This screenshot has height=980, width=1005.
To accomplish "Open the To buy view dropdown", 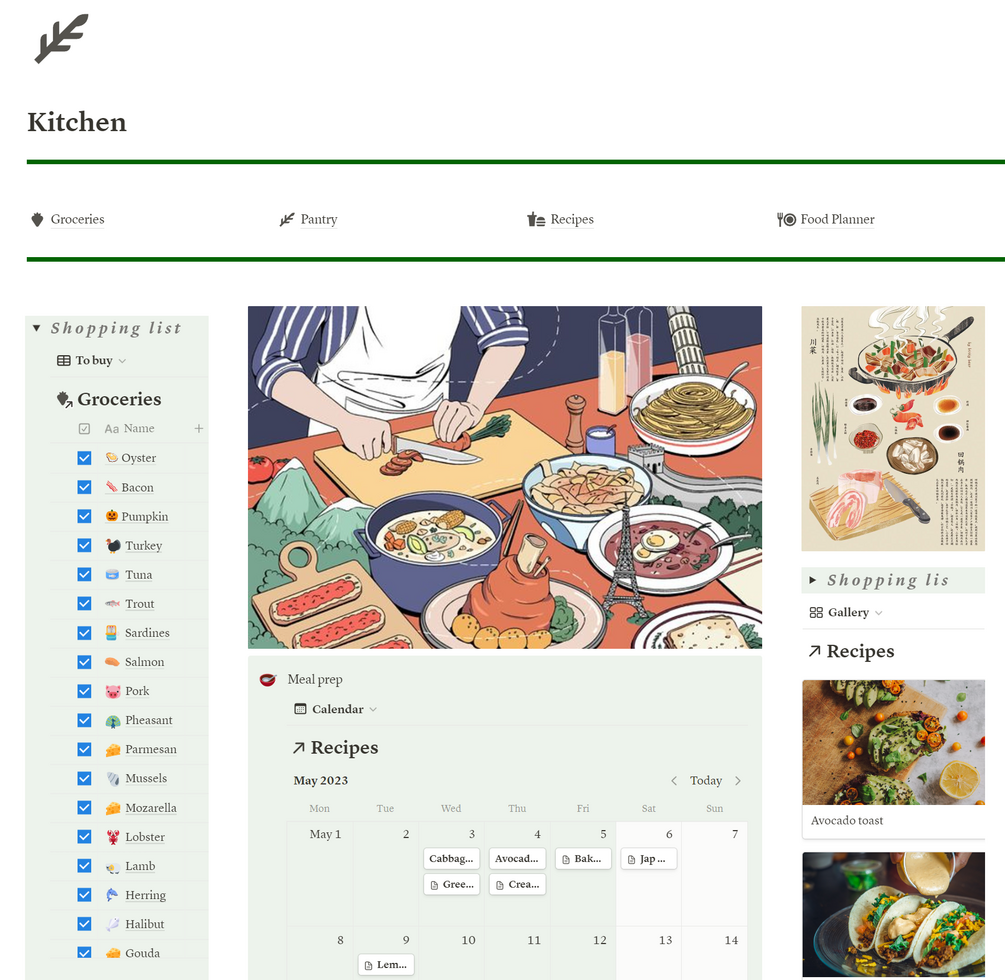I will [x=91, y=360].
